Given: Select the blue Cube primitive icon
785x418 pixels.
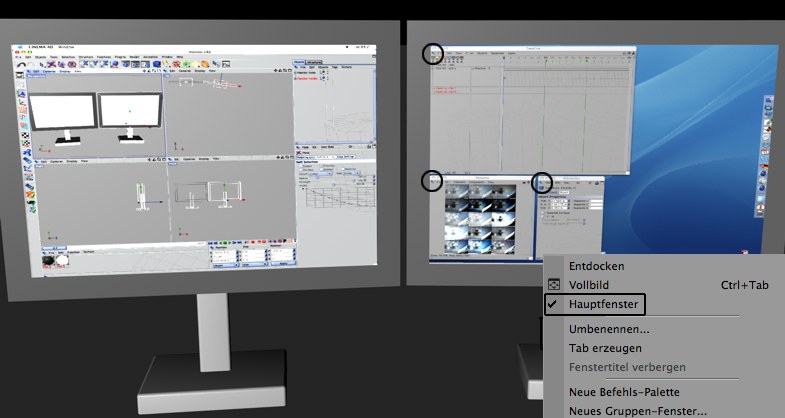Looking at the screenshot, I should click(157, 64).
